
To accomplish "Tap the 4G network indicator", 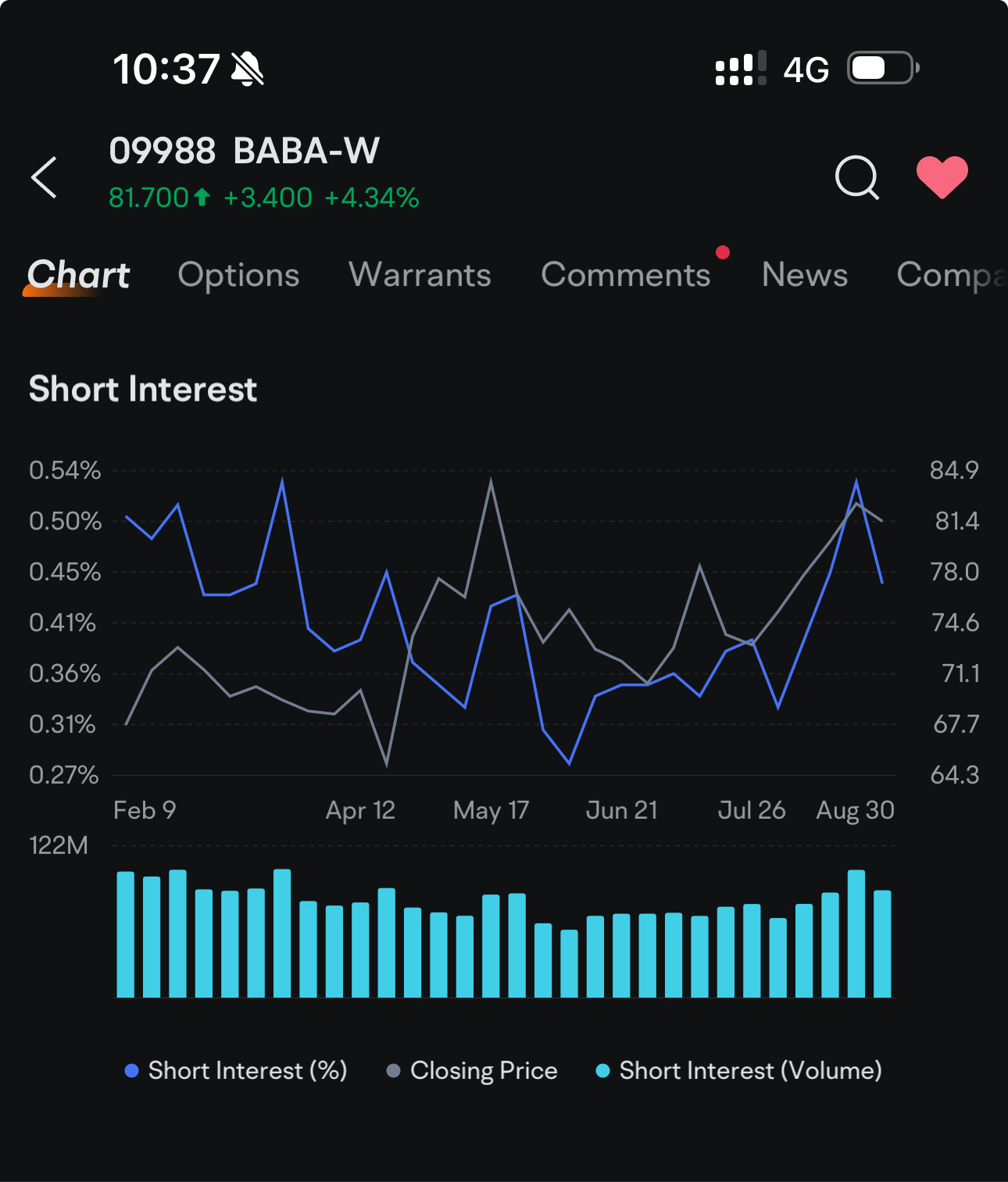I will click(x=806, y=70).
